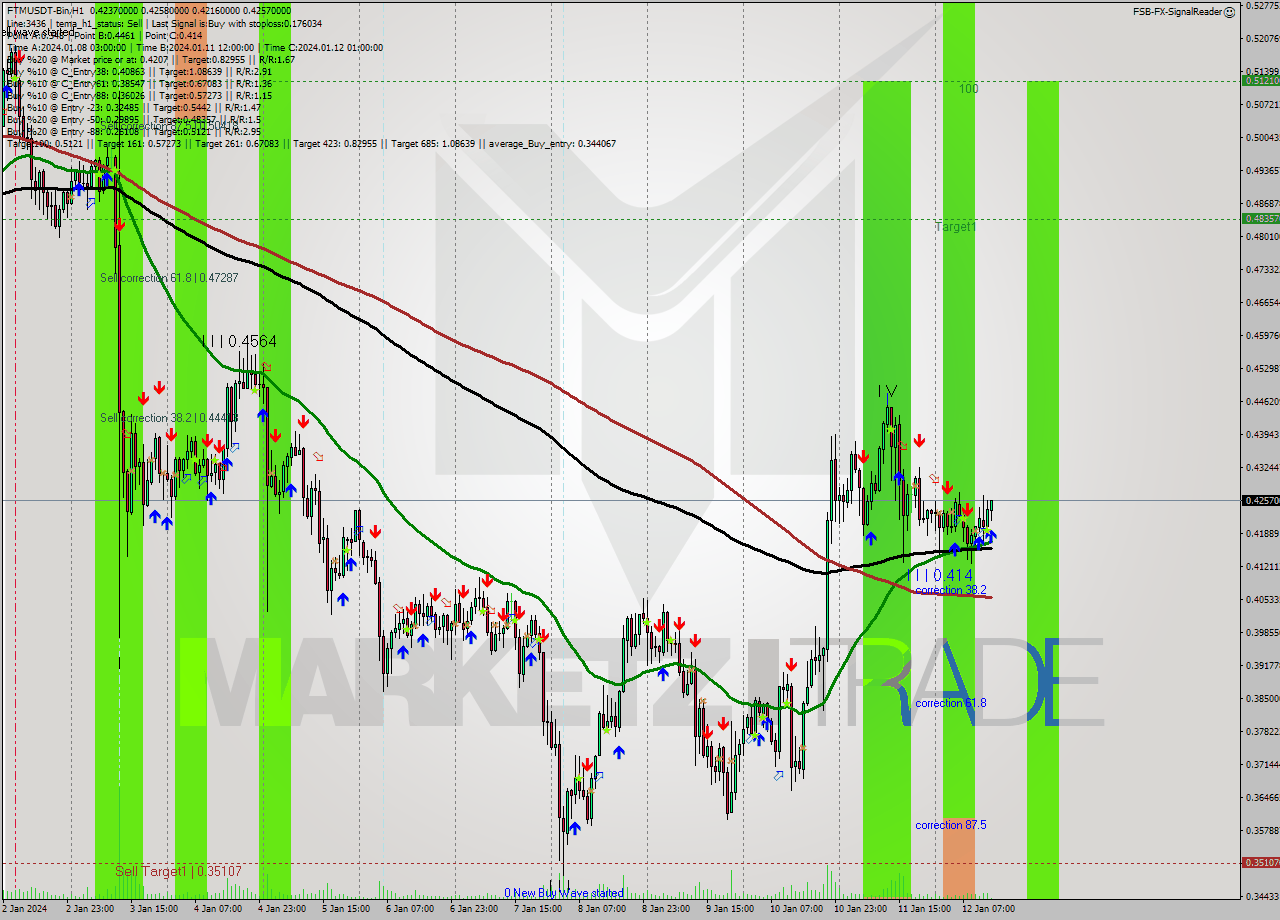1280x920 pixels.
Task: Click the 'Target1' level label
Action: tap(956, 227)
